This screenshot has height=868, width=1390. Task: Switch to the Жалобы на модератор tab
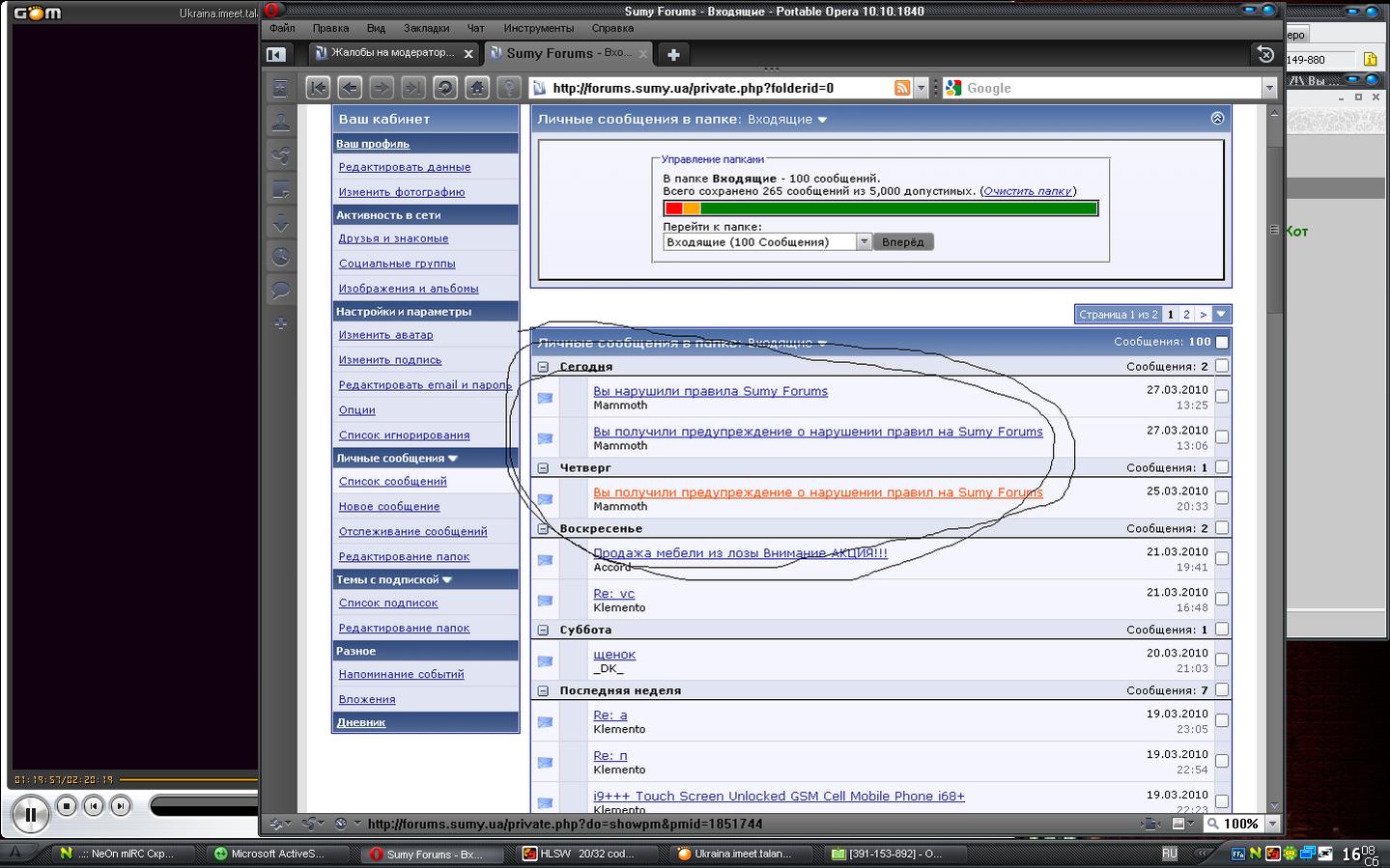(391, 53)
